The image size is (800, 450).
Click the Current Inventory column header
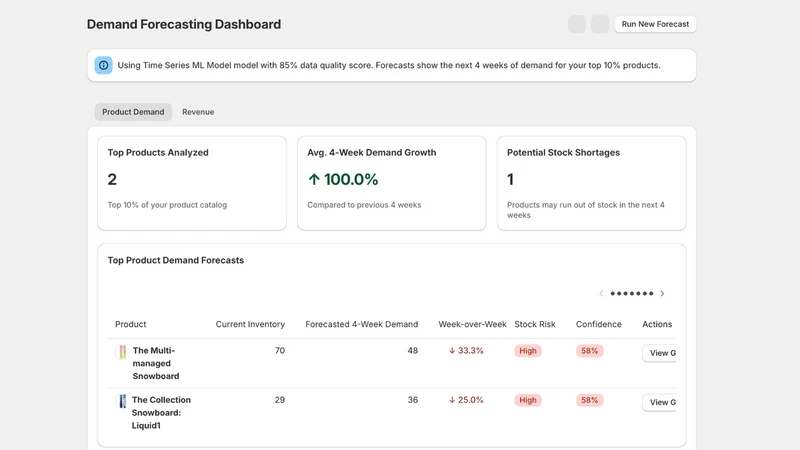pyautogui.click(x=250, y=324)
